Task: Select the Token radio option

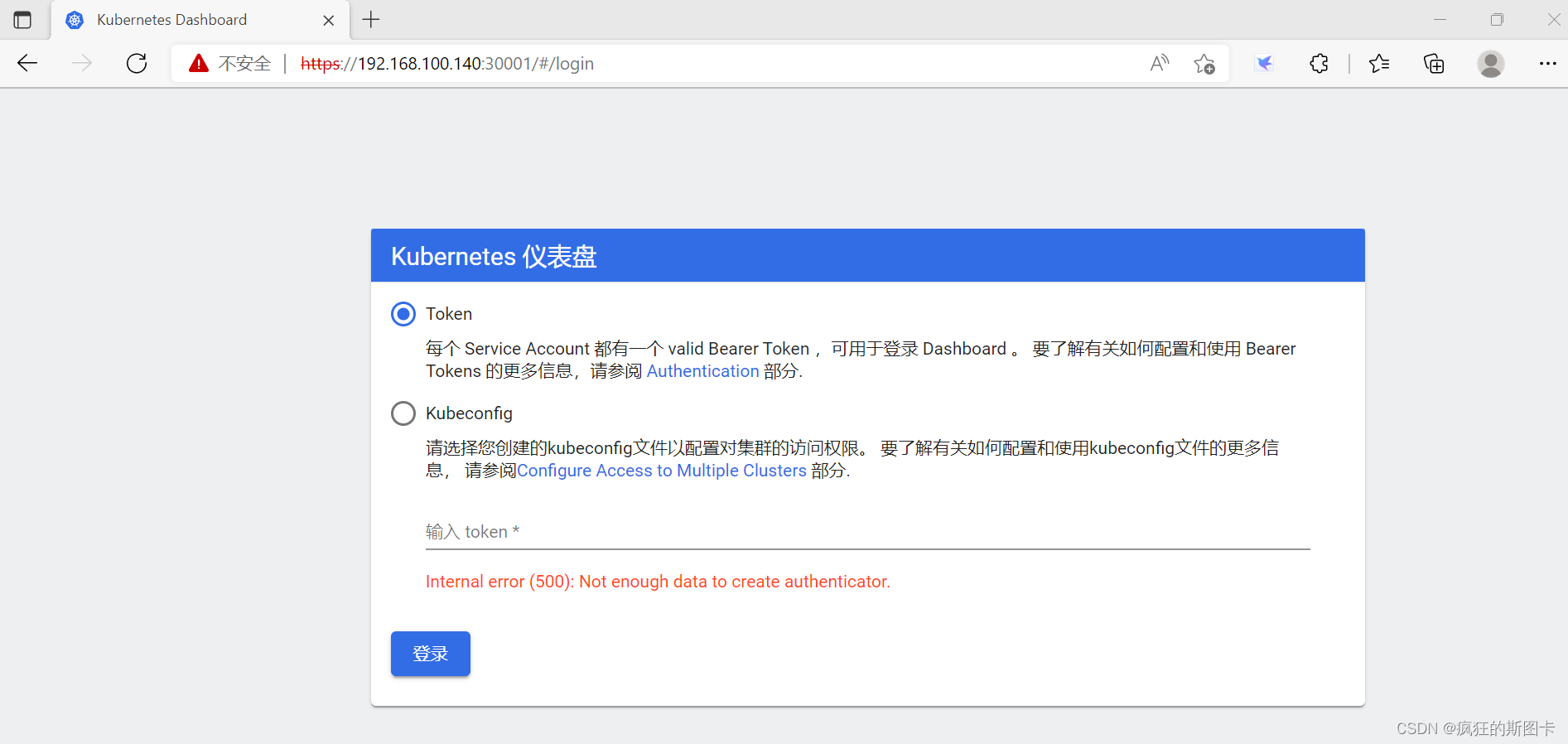Action: click(x=403, y=314)
